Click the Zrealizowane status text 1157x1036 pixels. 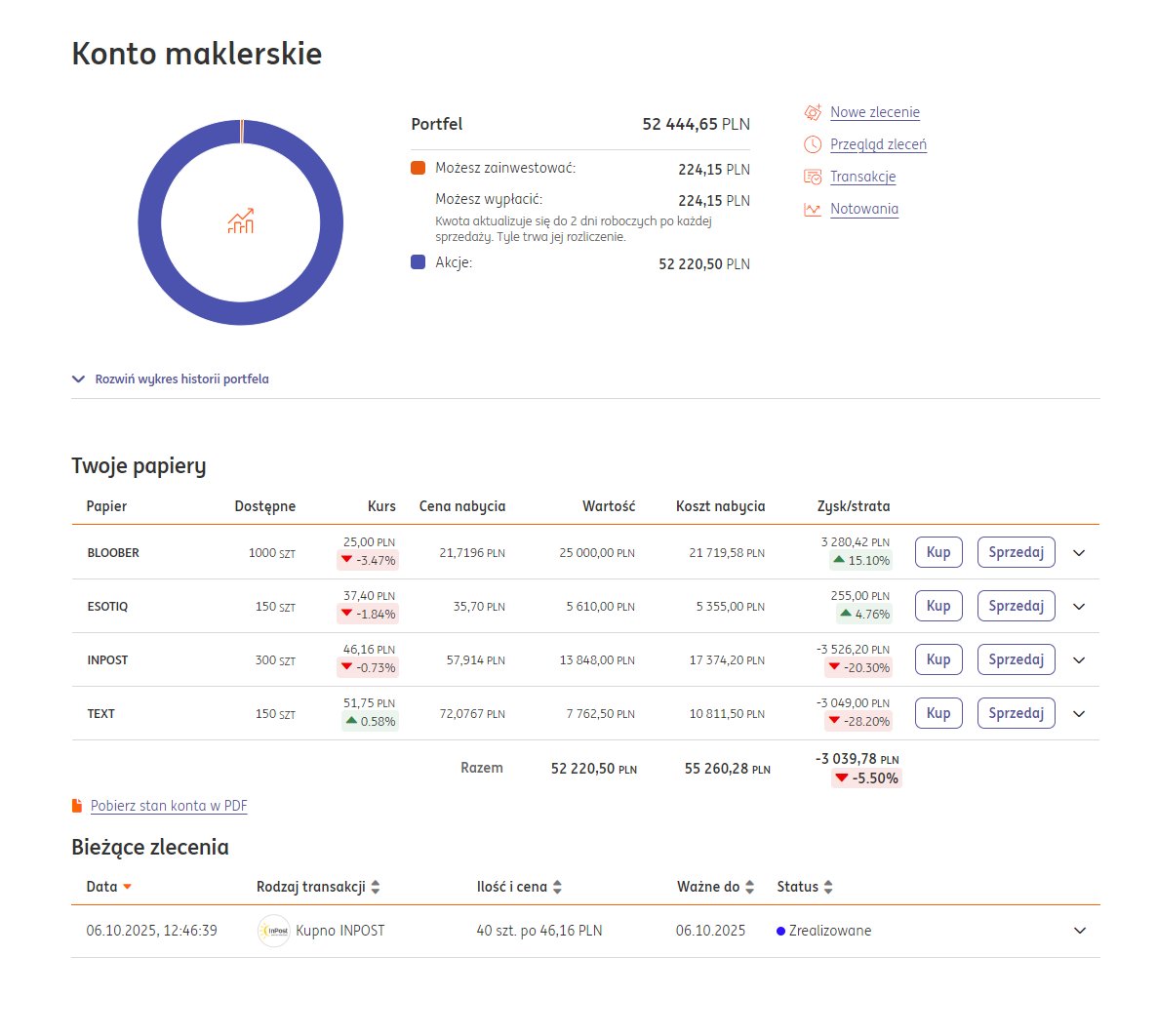click(x=830, y=931)
